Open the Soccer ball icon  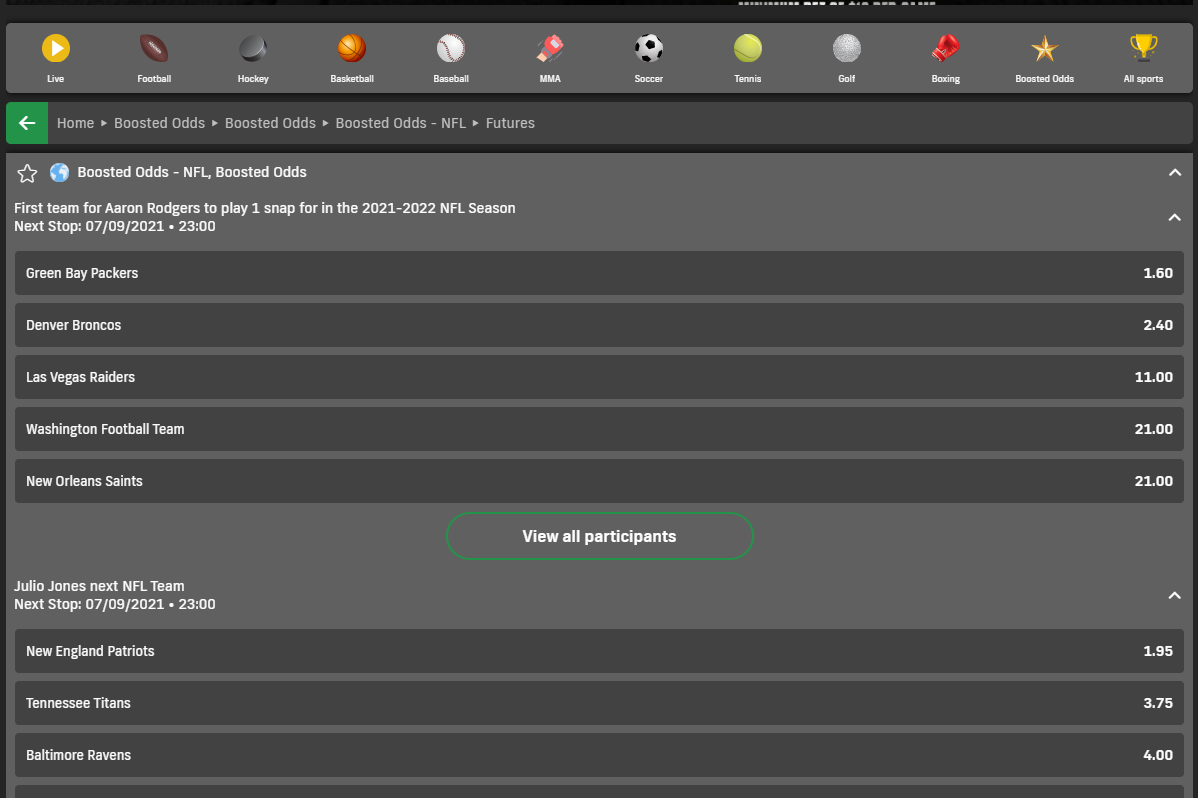click(649, 49)
